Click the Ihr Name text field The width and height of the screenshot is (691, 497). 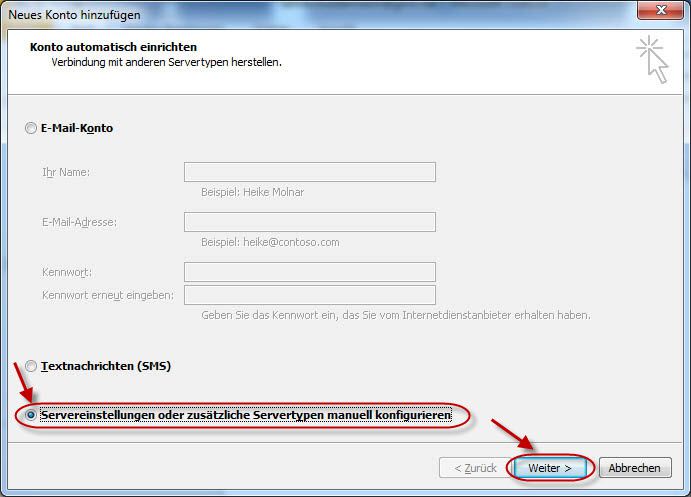point(310,172)
